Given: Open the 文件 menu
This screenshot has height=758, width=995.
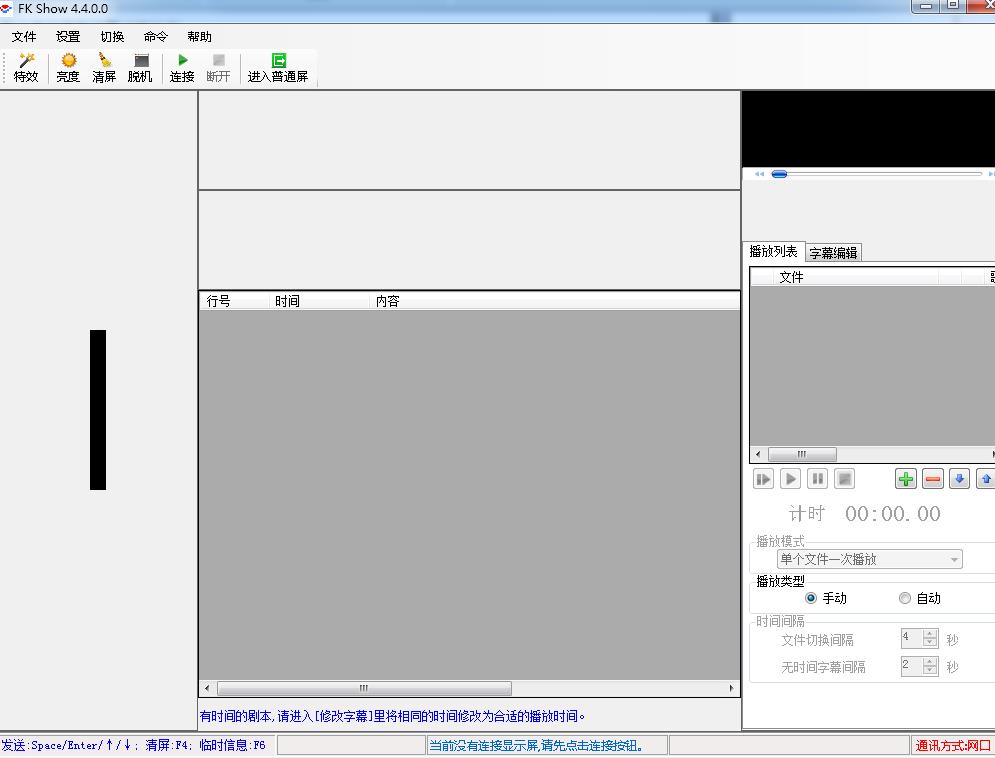Looking at the screenshot, I should (24, 37).
